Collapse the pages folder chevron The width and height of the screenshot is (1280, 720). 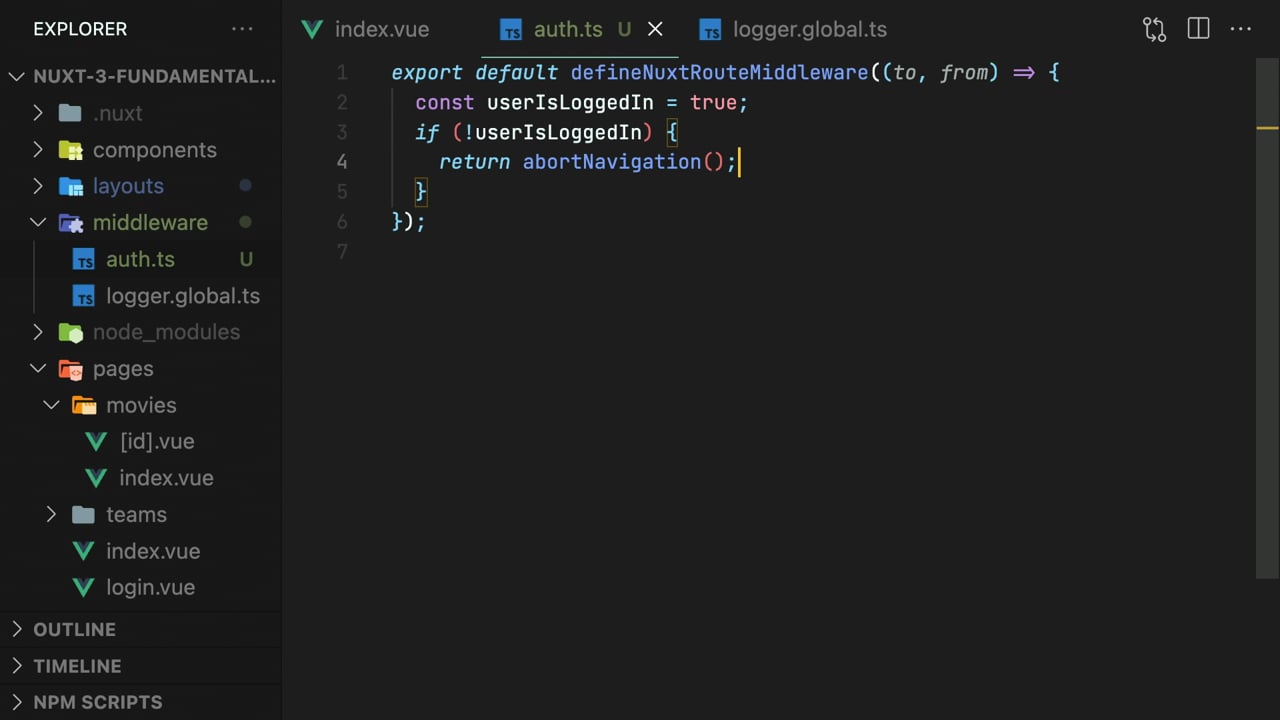pos(38,368)
